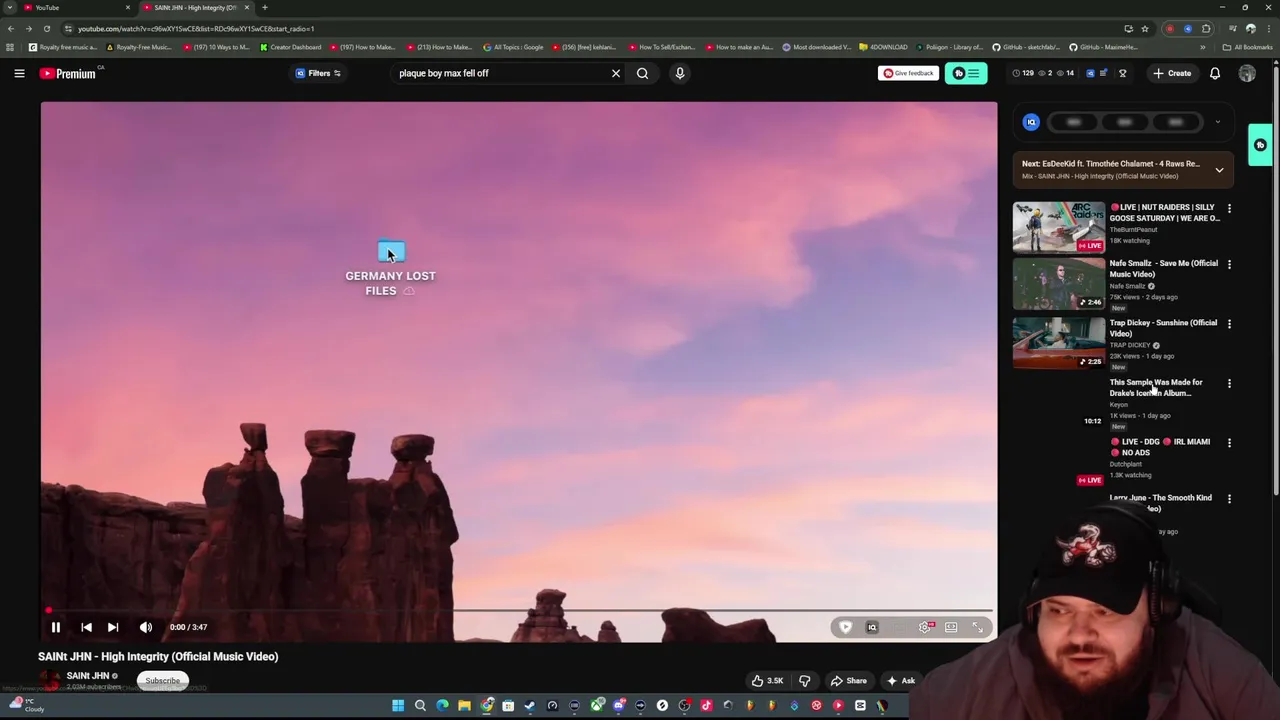The height and width of the screenshot is (720, 1280).
Task: Clear the search box text
Action: (616, 73)
